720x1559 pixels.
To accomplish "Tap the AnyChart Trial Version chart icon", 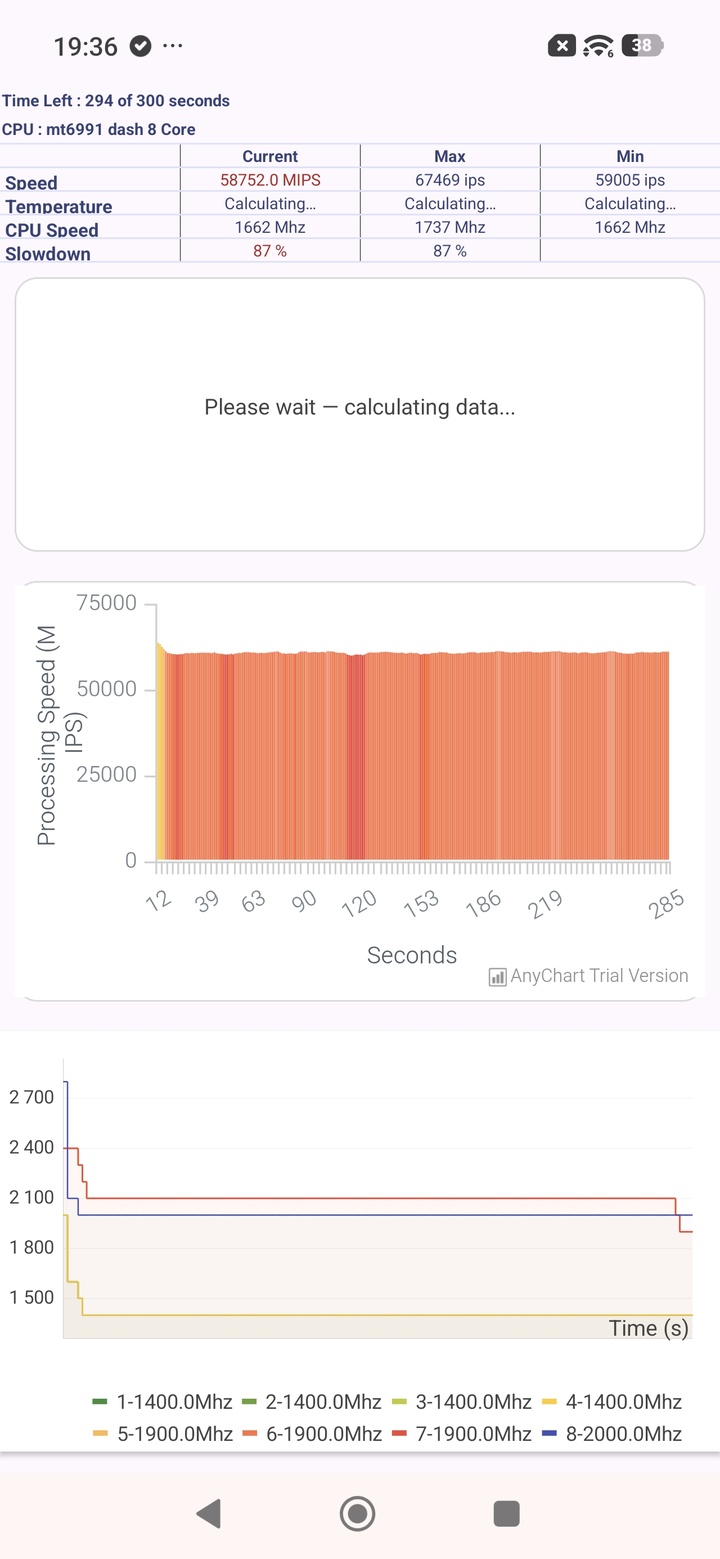I will (x=497, y=977).
